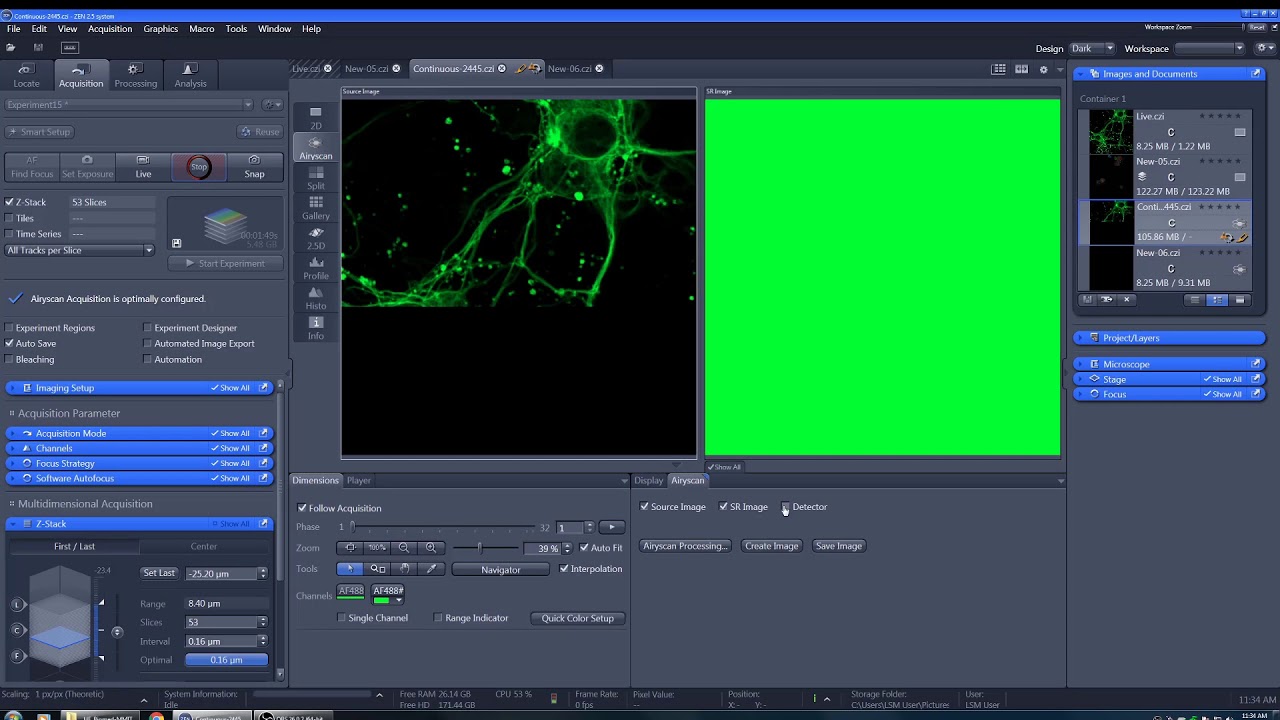The image size is (1280, 720).
Task: Click the Phase slider handle
Action: click(353, 527)
